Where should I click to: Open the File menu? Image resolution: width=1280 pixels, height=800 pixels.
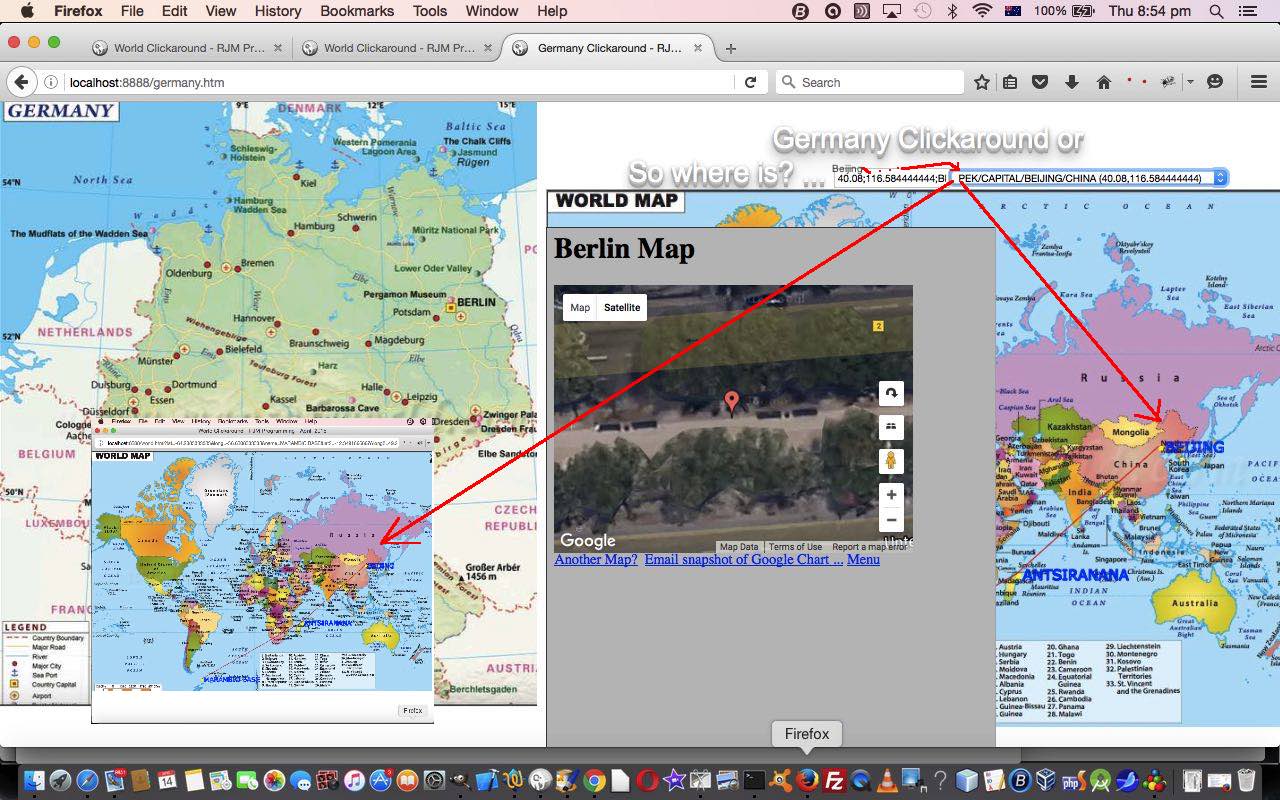coord(131,11)
